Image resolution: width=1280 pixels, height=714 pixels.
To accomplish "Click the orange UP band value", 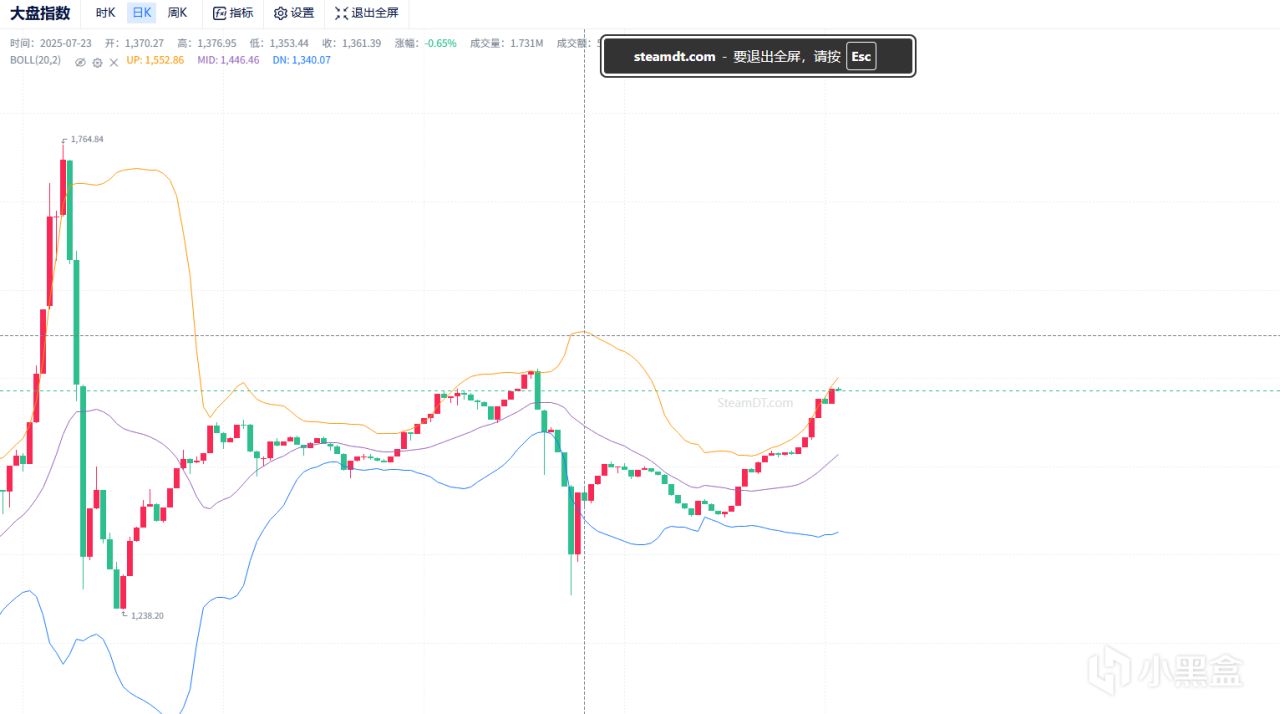I will tap(155, 60).
